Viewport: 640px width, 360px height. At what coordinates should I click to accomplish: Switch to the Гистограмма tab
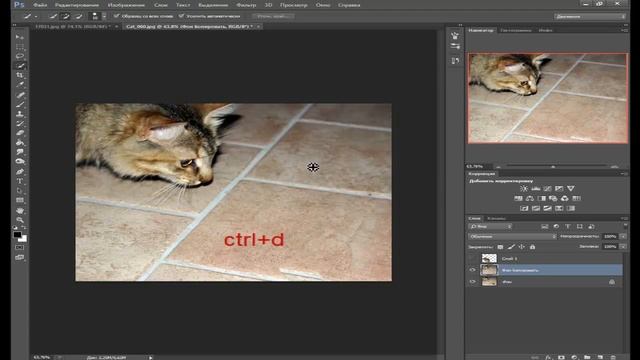tap(516, 30)
